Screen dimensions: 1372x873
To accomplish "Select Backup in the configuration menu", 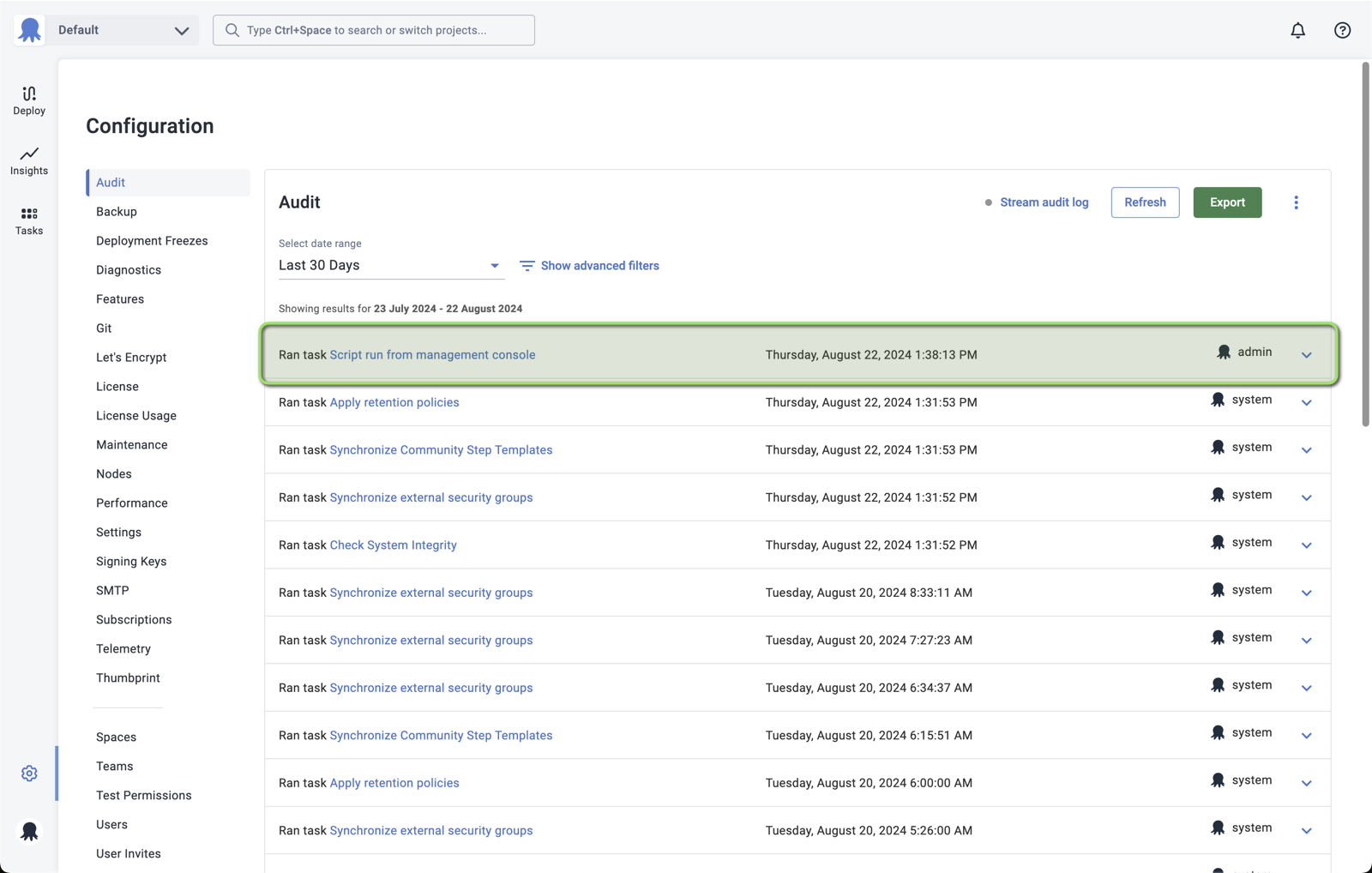I will (x=117, y=212).
